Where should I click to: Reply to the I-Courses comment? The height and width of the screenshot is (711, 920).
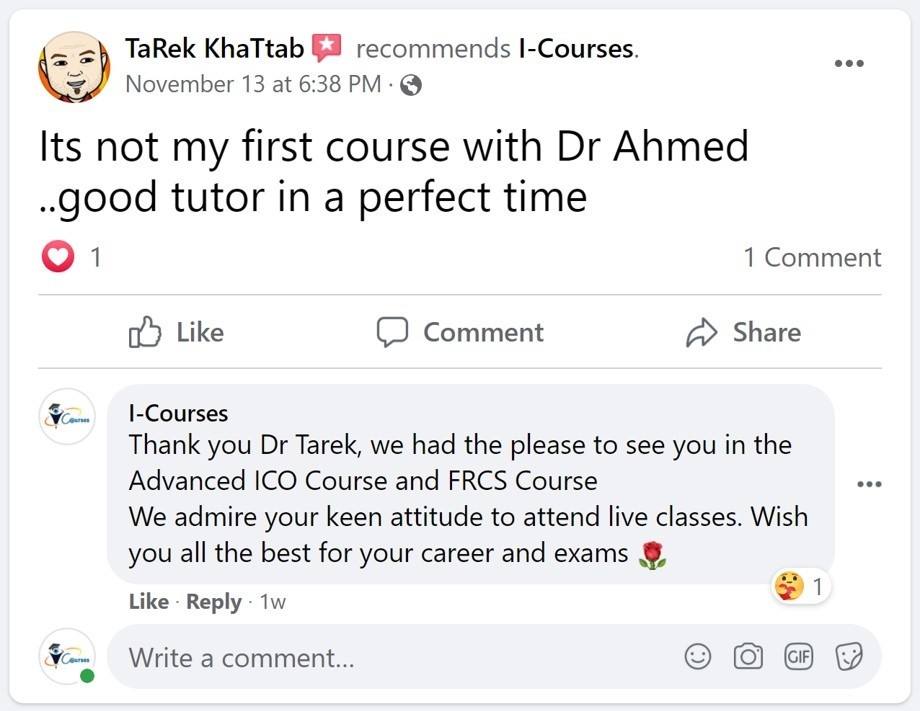click(x=214, y=602)
